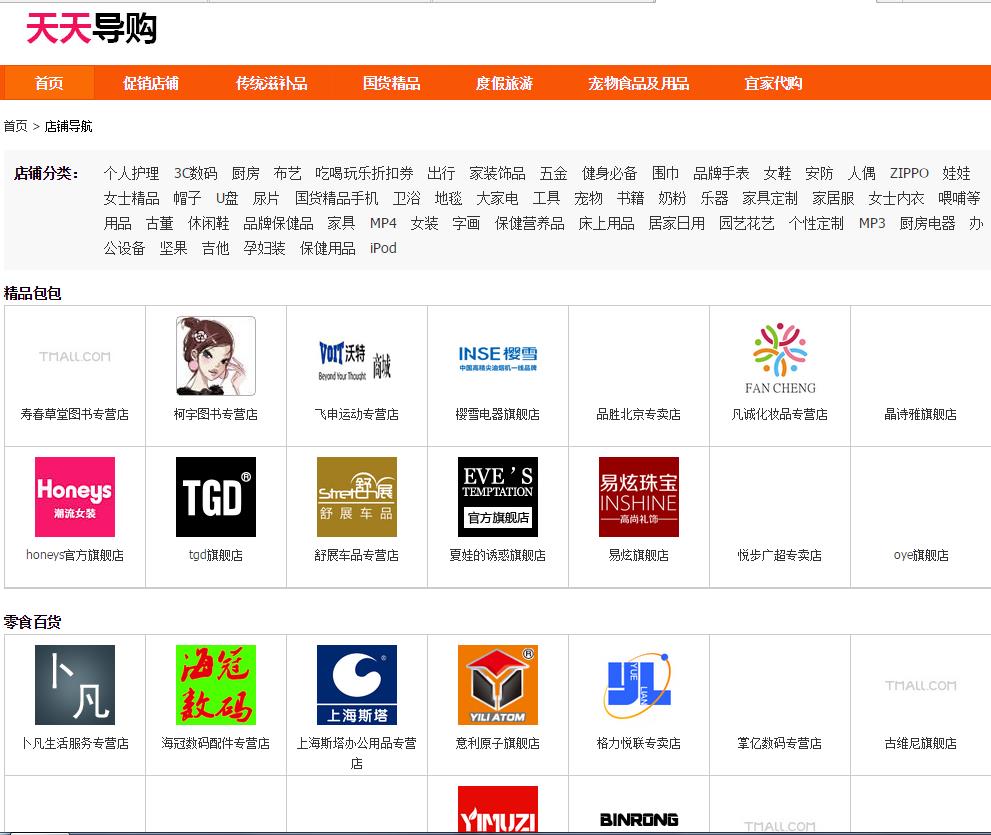This screenshot has height=835, width=991.
Task: Open the 掌亿数码专营店 store link
Action: click(x=780, y=743)
